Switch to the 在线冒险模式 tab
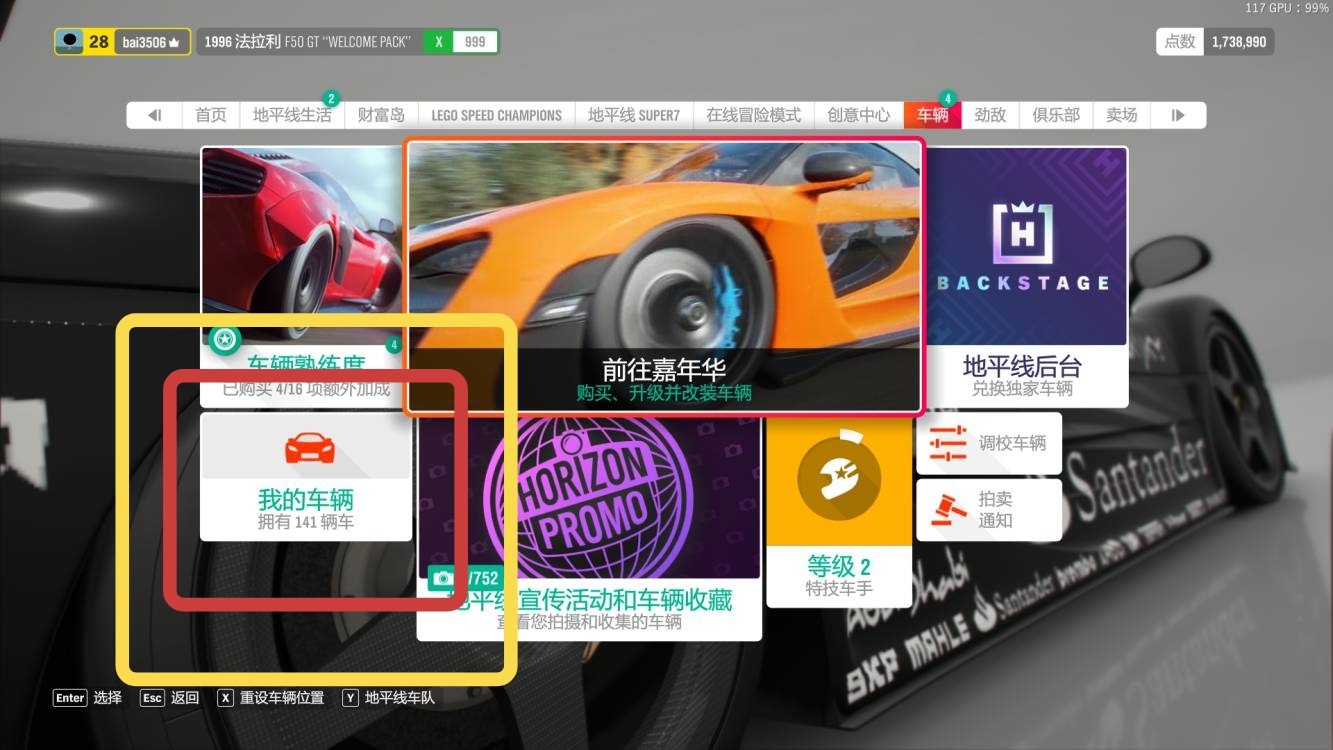Image resolution: width=1333 pixels, height=750 pixels. pos(754,115)
